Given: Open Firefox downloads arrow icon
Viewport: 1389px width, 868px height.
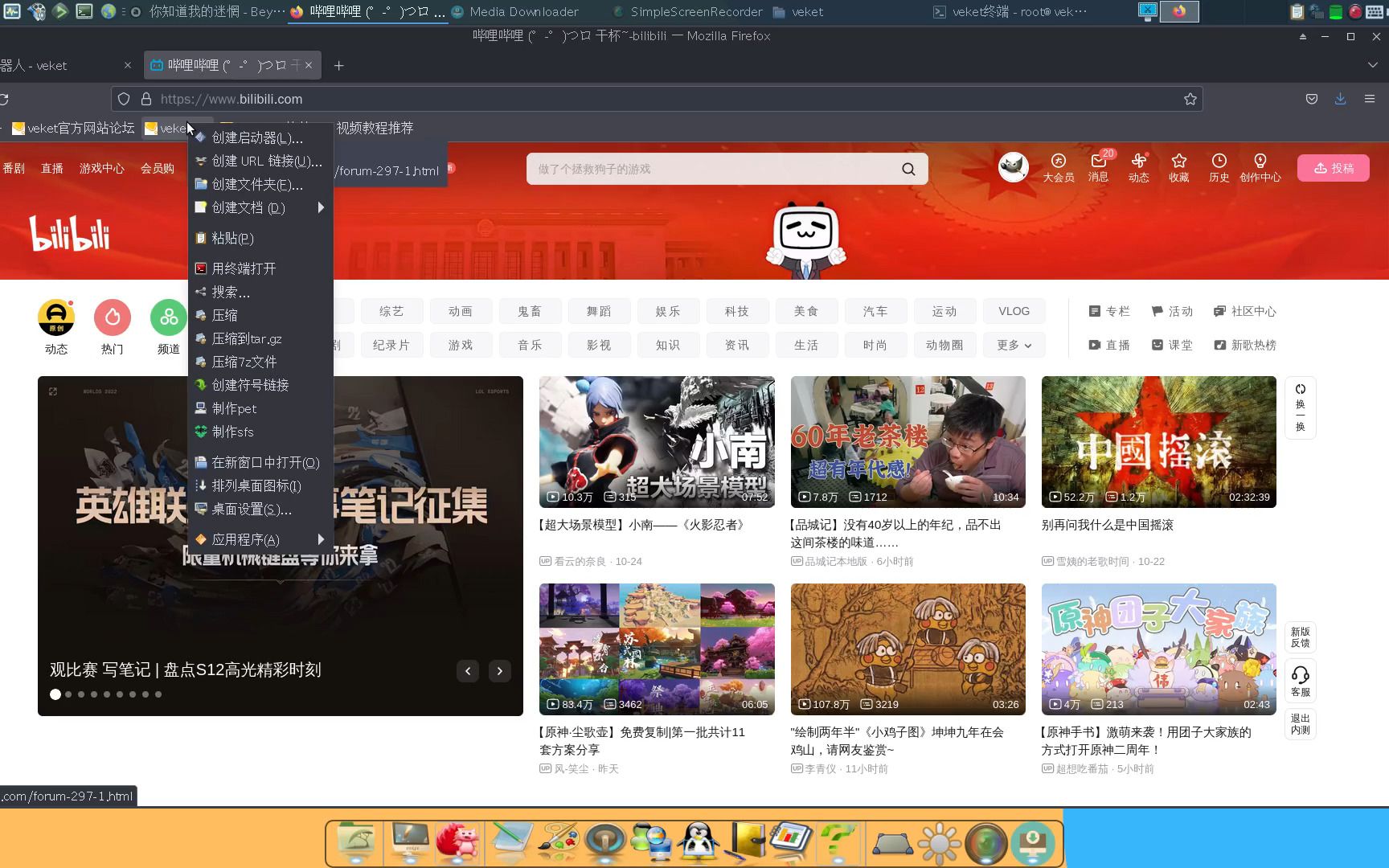Looking at the screenshot, I should point(1340,99).
